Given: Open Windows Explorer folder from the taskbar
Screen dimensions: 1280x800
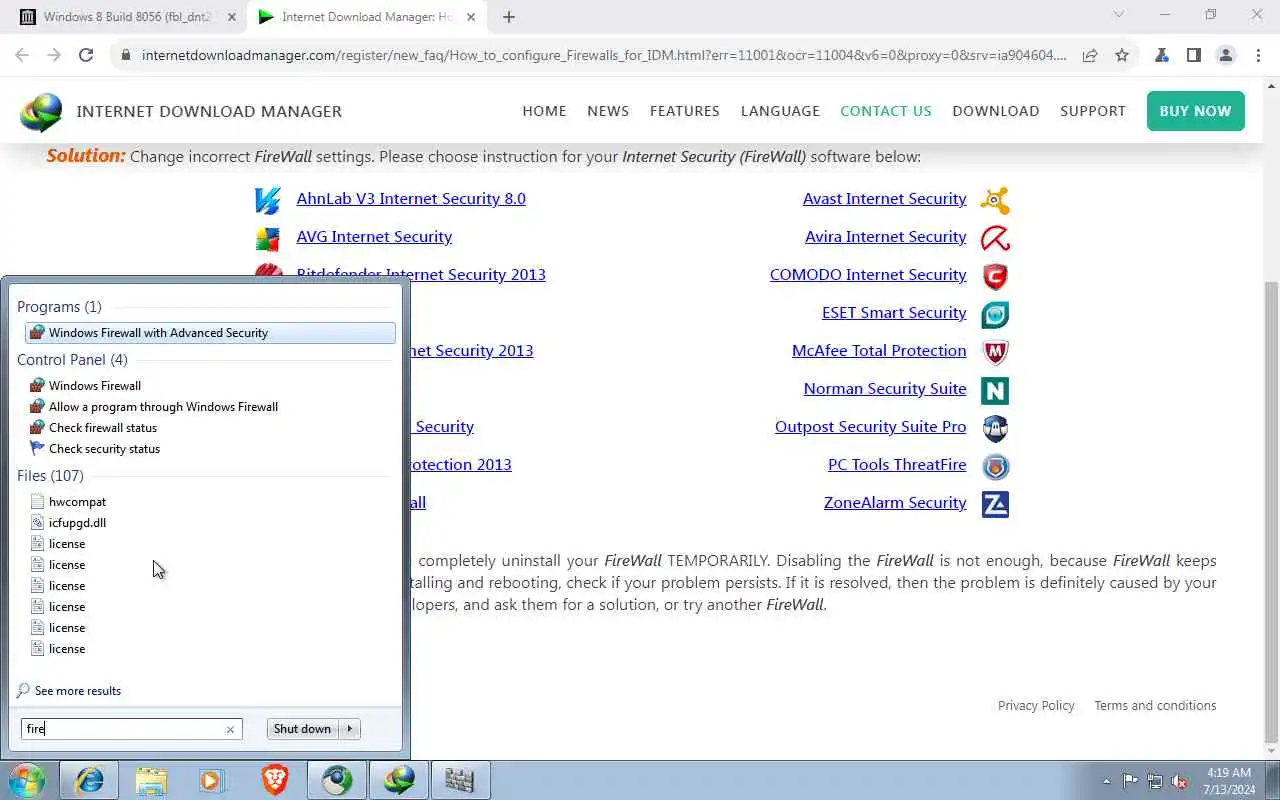Looking at the screenshot, I should tap(151, 780).
